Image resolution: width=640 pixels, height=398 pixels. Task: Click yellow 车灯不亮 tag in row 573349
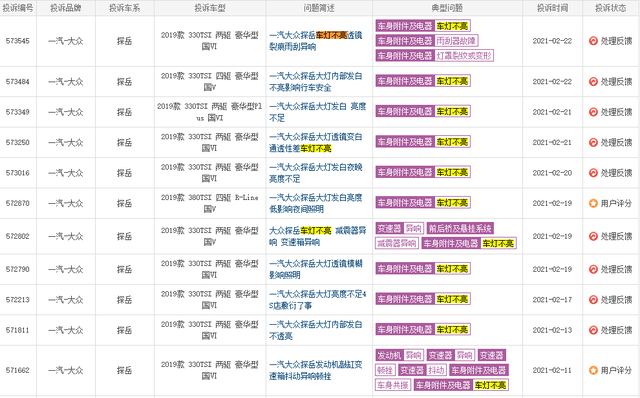pyautogui.click(x=452, y=111)
